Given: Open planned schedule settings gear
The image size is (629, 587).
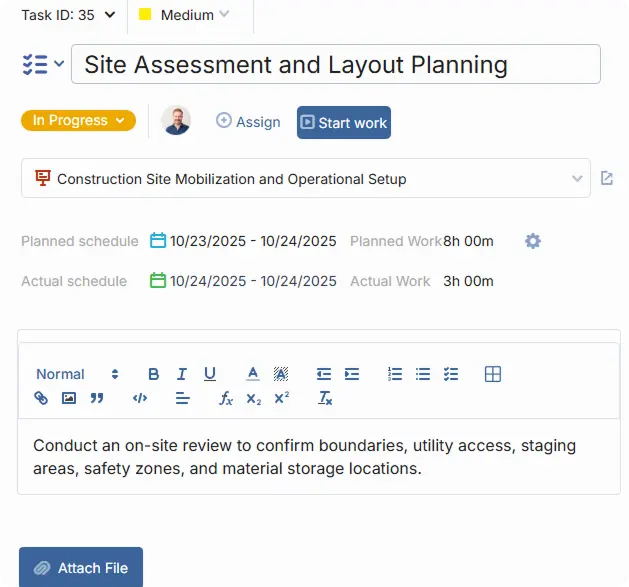Looking at the screenshot, I should pyautogui.click(x=533, y=241).
